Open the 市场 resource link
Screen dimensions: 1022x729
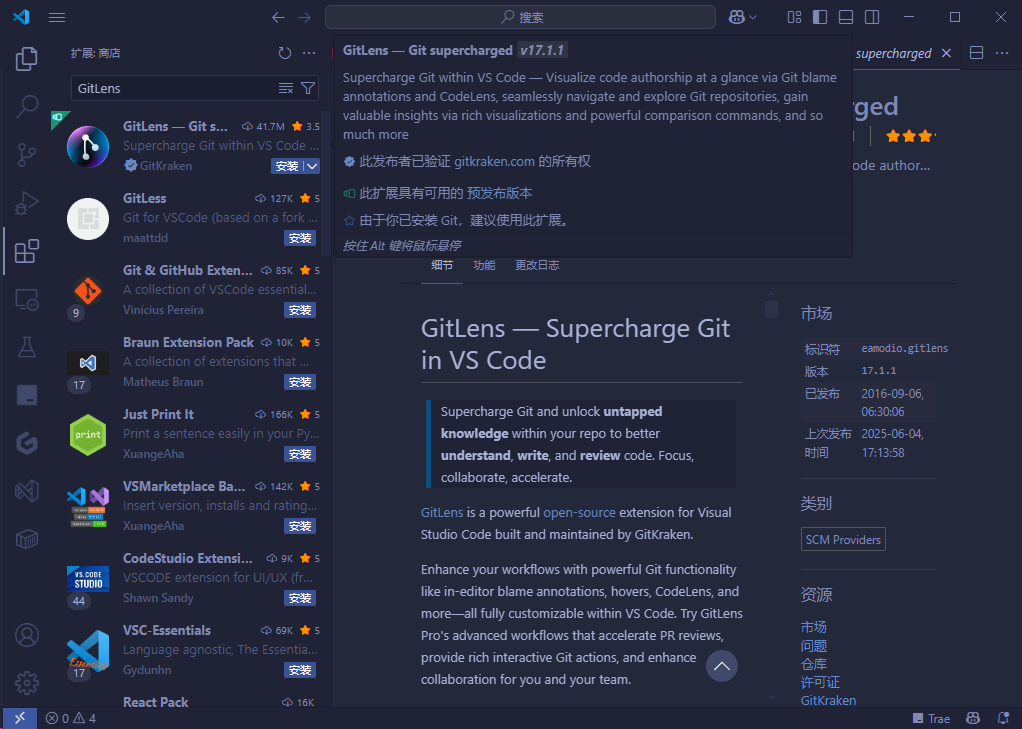[x=813, y=627]
